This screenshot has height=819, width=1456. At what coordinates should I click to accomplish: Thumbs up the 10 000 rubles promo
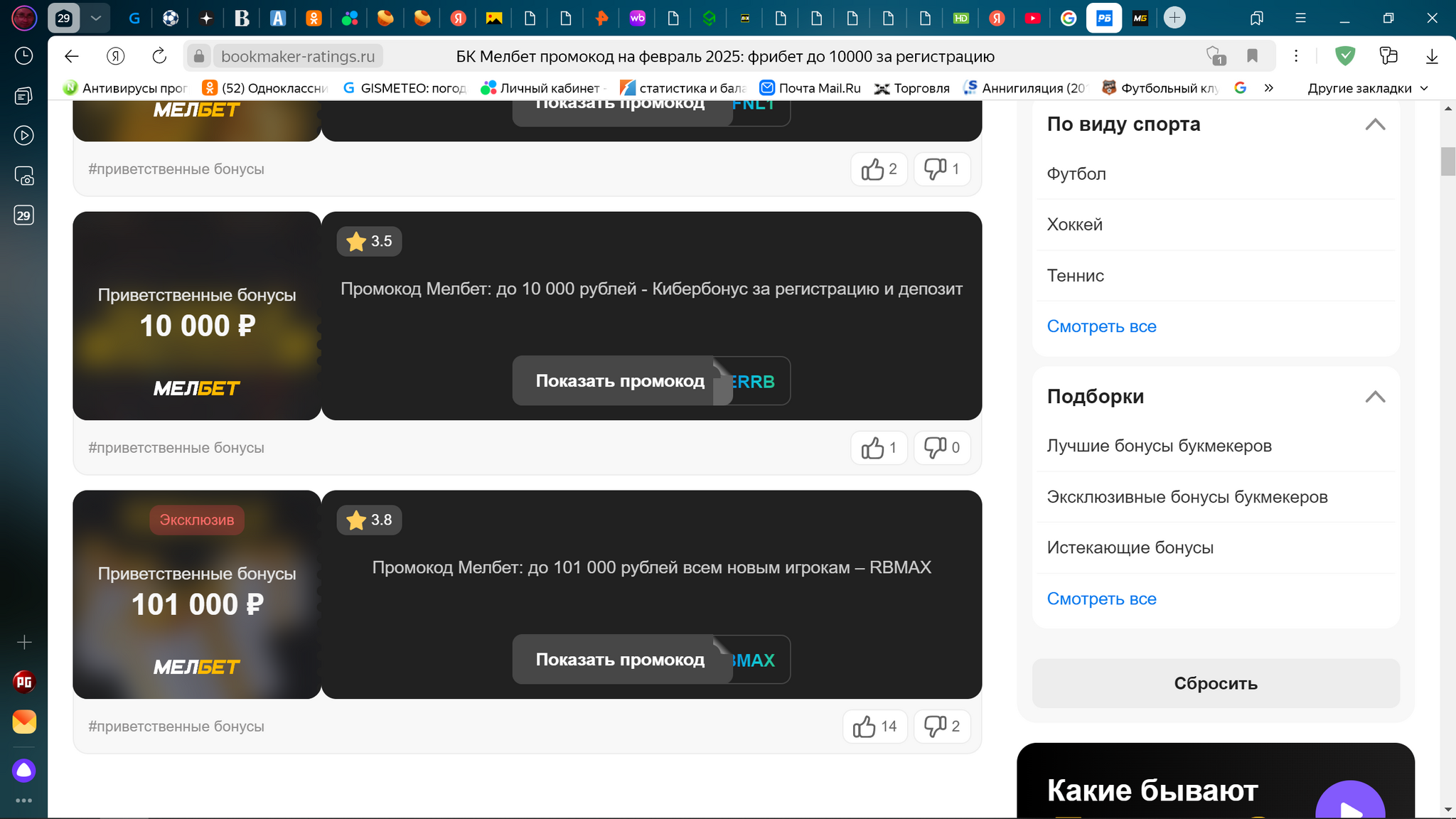point(879,448)
